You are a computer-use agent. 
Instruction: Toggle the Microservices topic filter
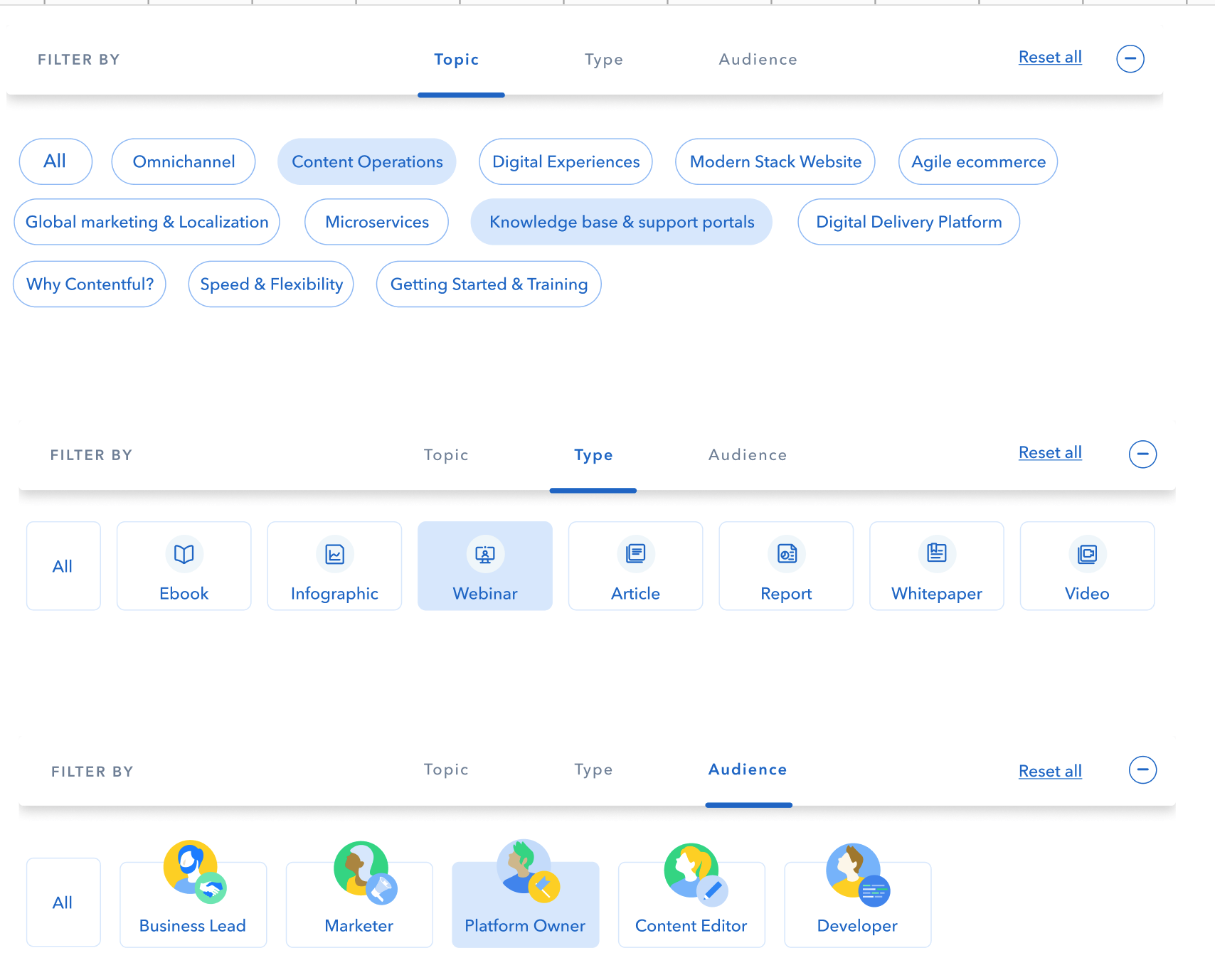tap(377, 222)
